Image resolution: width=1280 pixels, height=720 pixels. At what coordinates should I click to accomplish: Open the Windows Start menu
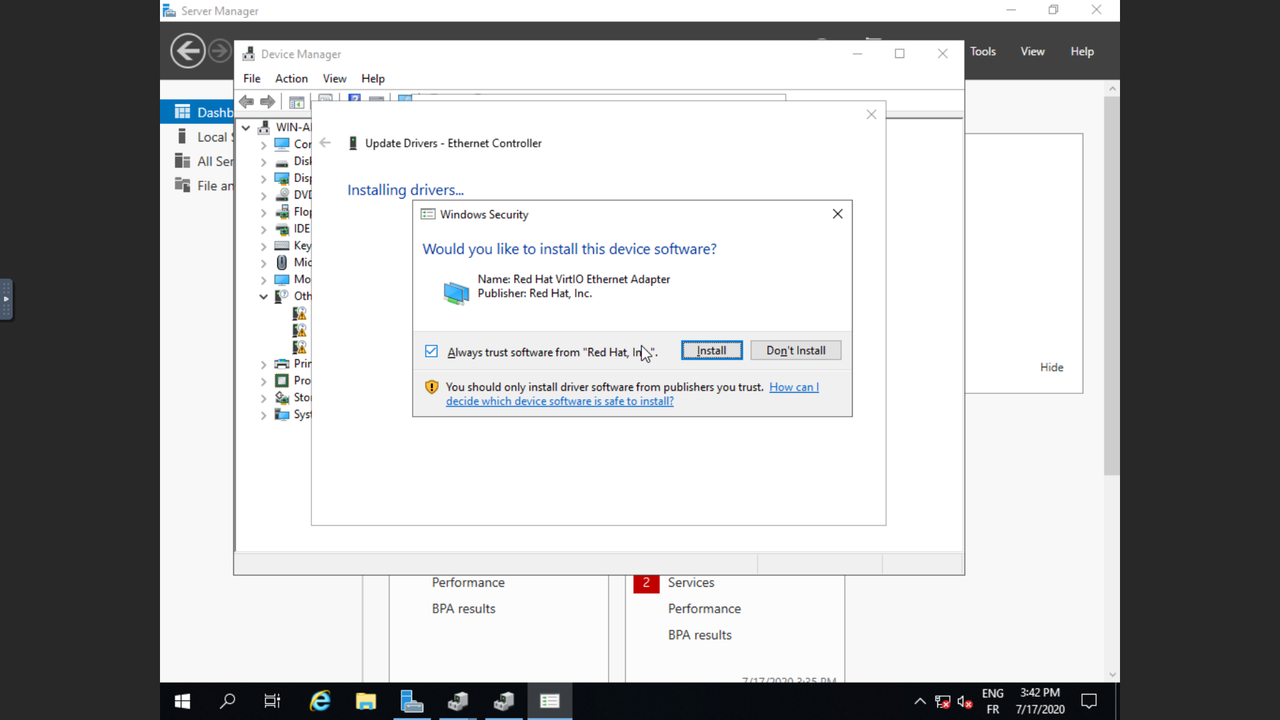pos(182,701)
